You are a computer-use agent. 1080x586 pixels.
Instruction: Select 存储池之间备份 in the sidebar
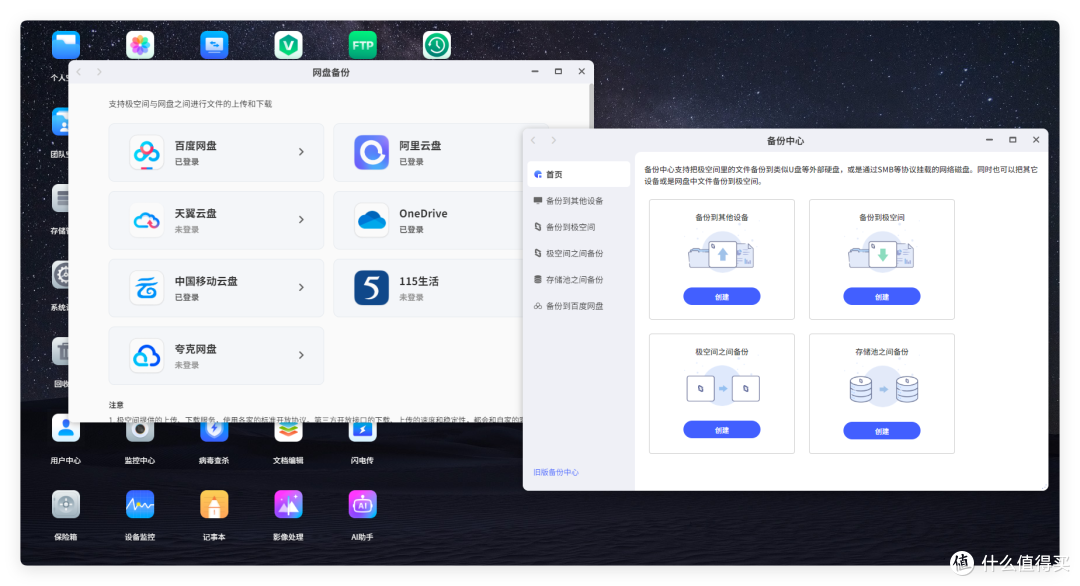[x=579, y=280]
